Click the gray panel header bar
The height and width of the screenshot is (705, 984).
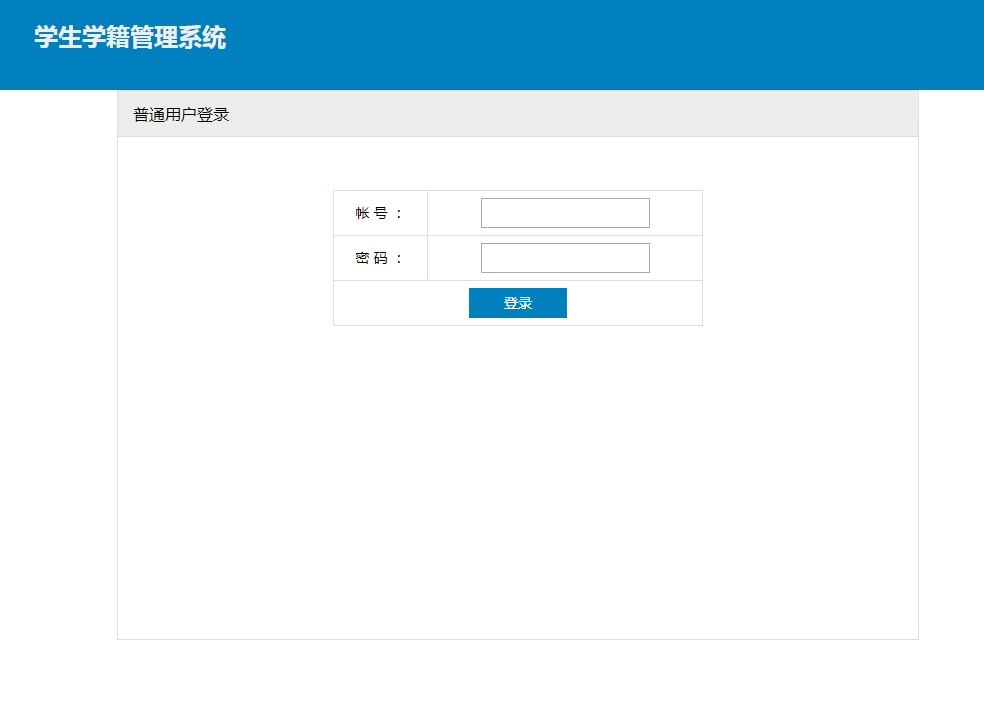[x=565, y=114]
